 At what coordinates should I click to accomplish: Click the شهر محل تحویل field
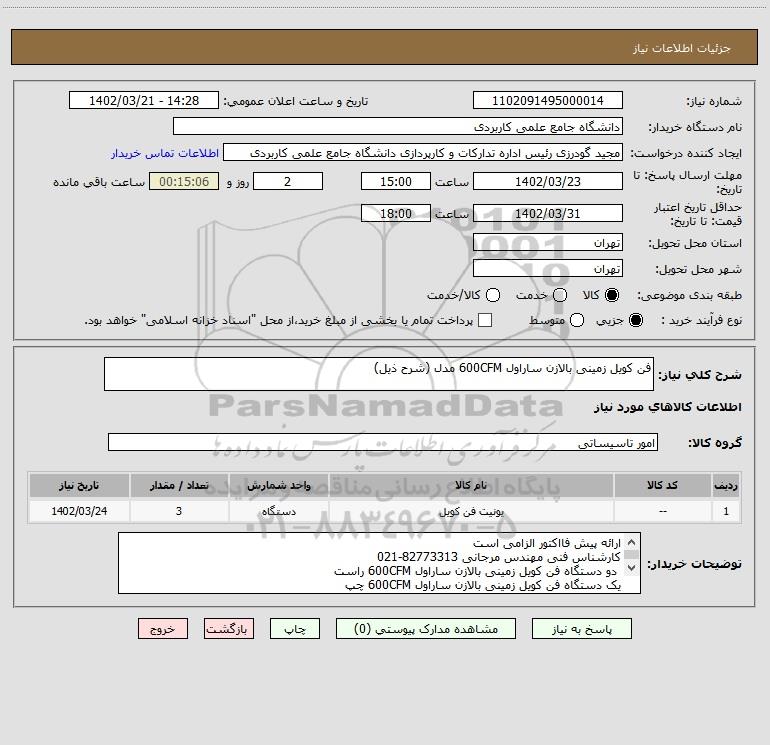(548, 269)
